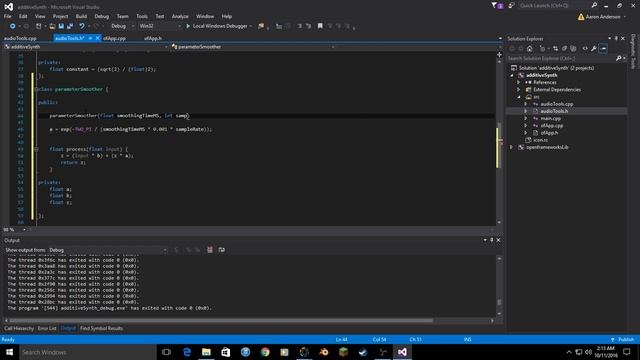Click the bookmark icon in editor toolbar
The width and height of the screenshot is (640, 360).
[x=320, y=26]
